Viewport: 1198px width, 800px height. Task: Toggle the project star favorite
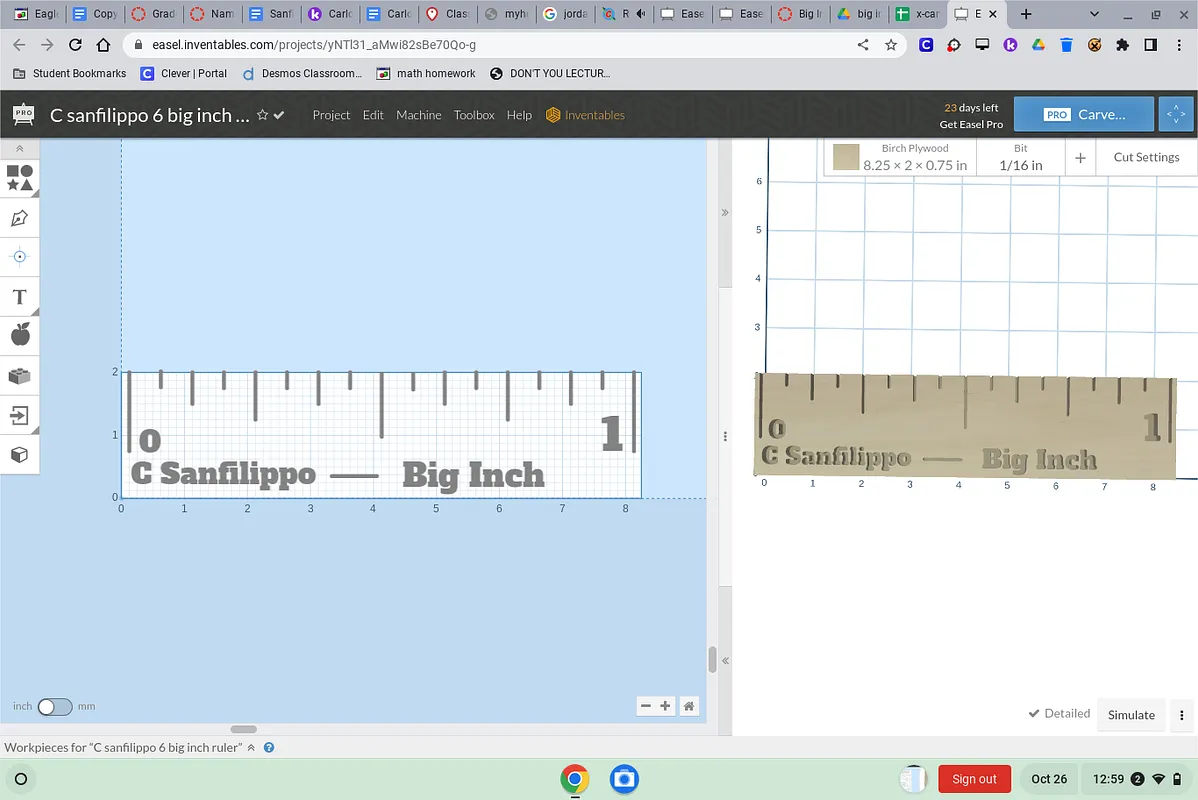click(263, 115)
